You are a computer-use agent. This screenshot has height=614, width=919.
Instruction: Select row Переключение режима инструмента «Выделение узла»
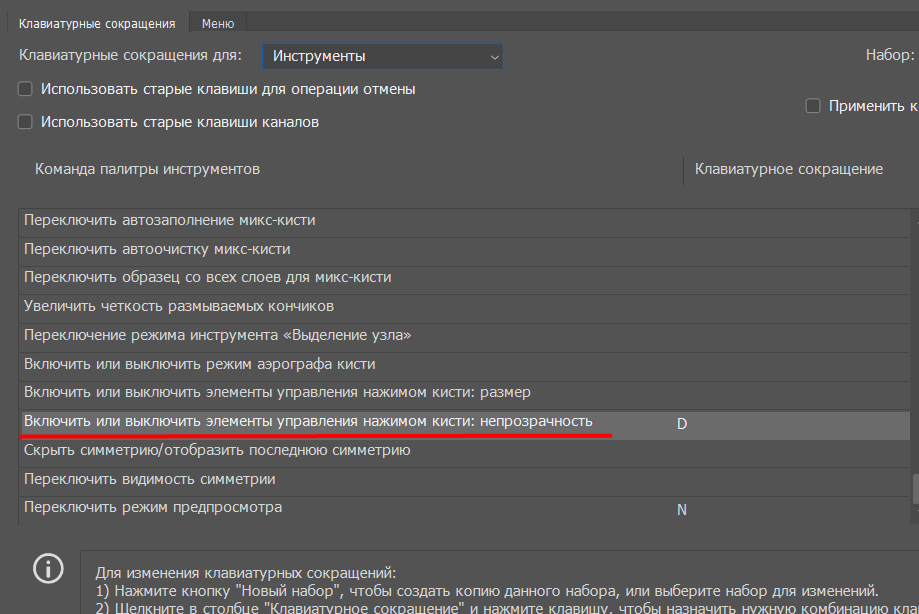(464, 337)
